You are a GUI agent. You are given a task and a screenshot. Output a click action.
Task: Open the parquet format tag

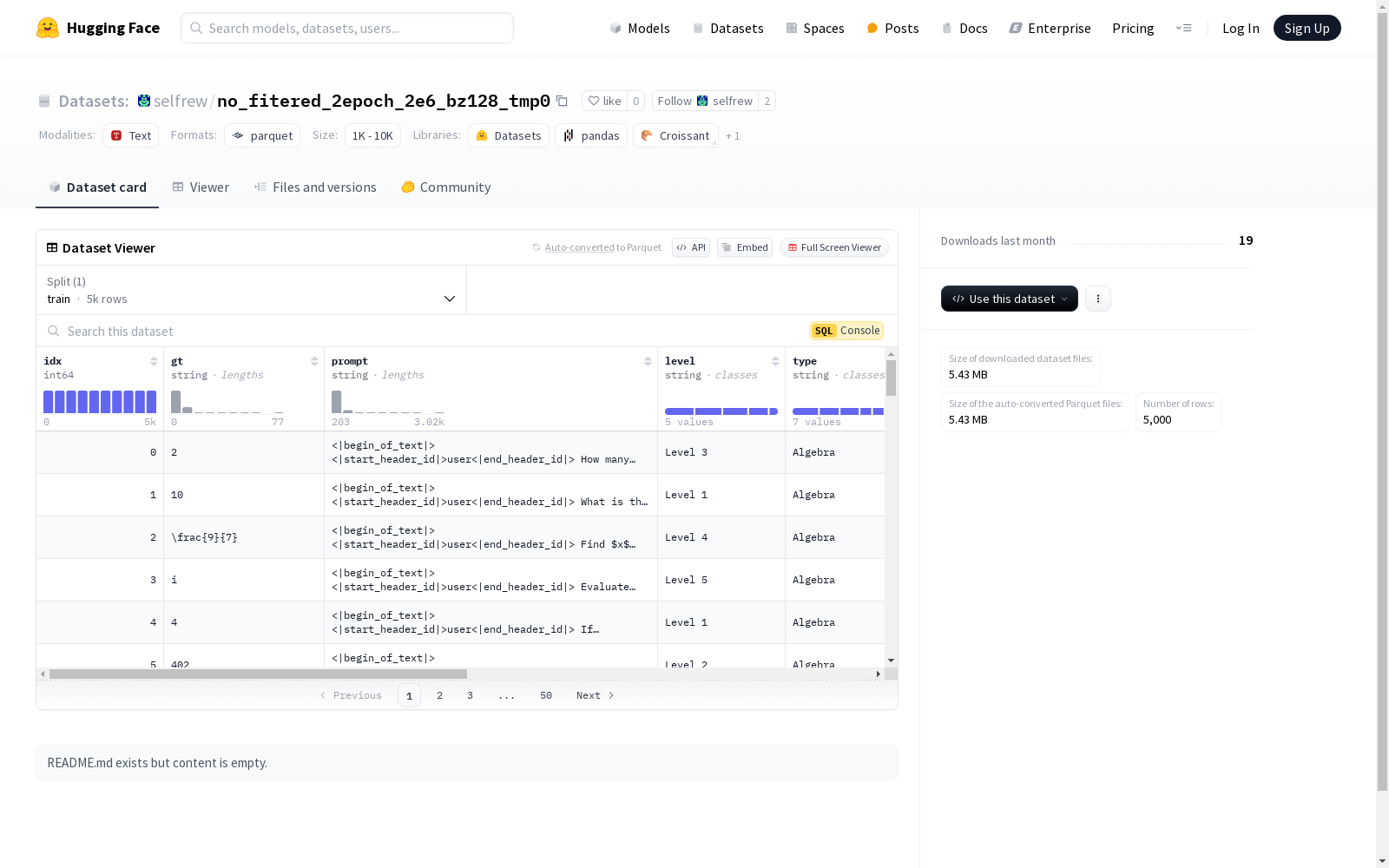click(262, 135)
